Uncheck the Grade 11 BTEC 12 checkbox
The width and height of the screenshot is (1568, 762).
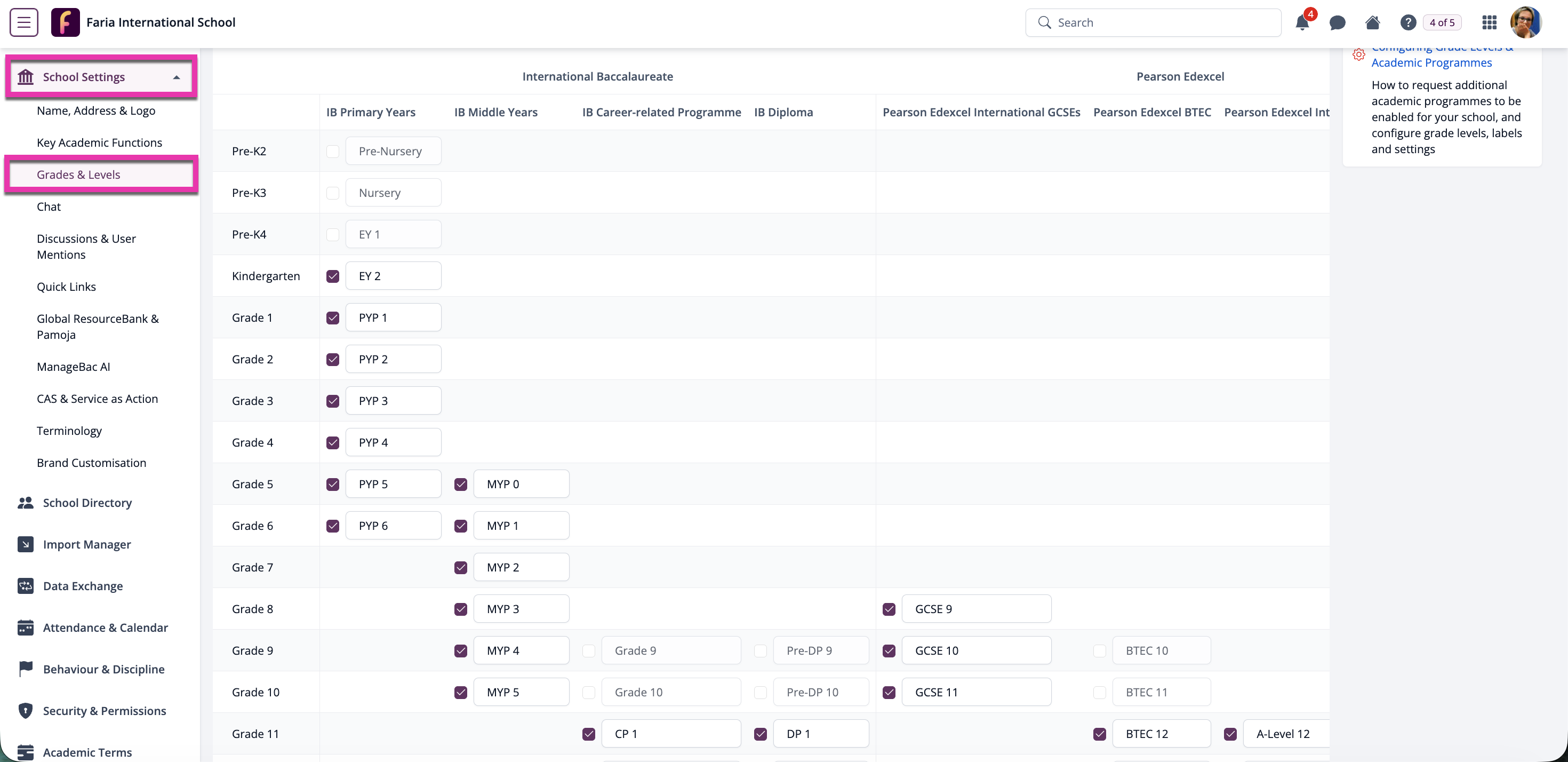tap(1100, 734)
